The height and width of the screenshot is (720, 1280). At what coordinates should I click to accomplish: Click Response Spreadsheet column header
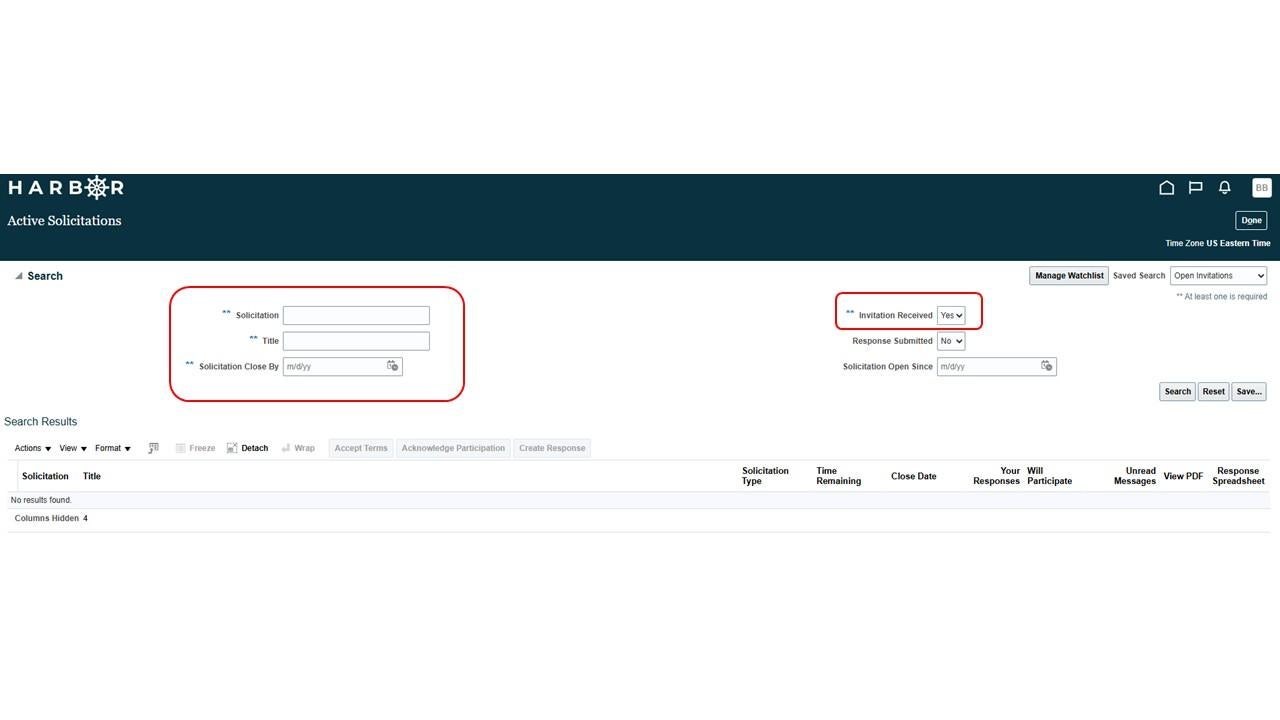1238,476
